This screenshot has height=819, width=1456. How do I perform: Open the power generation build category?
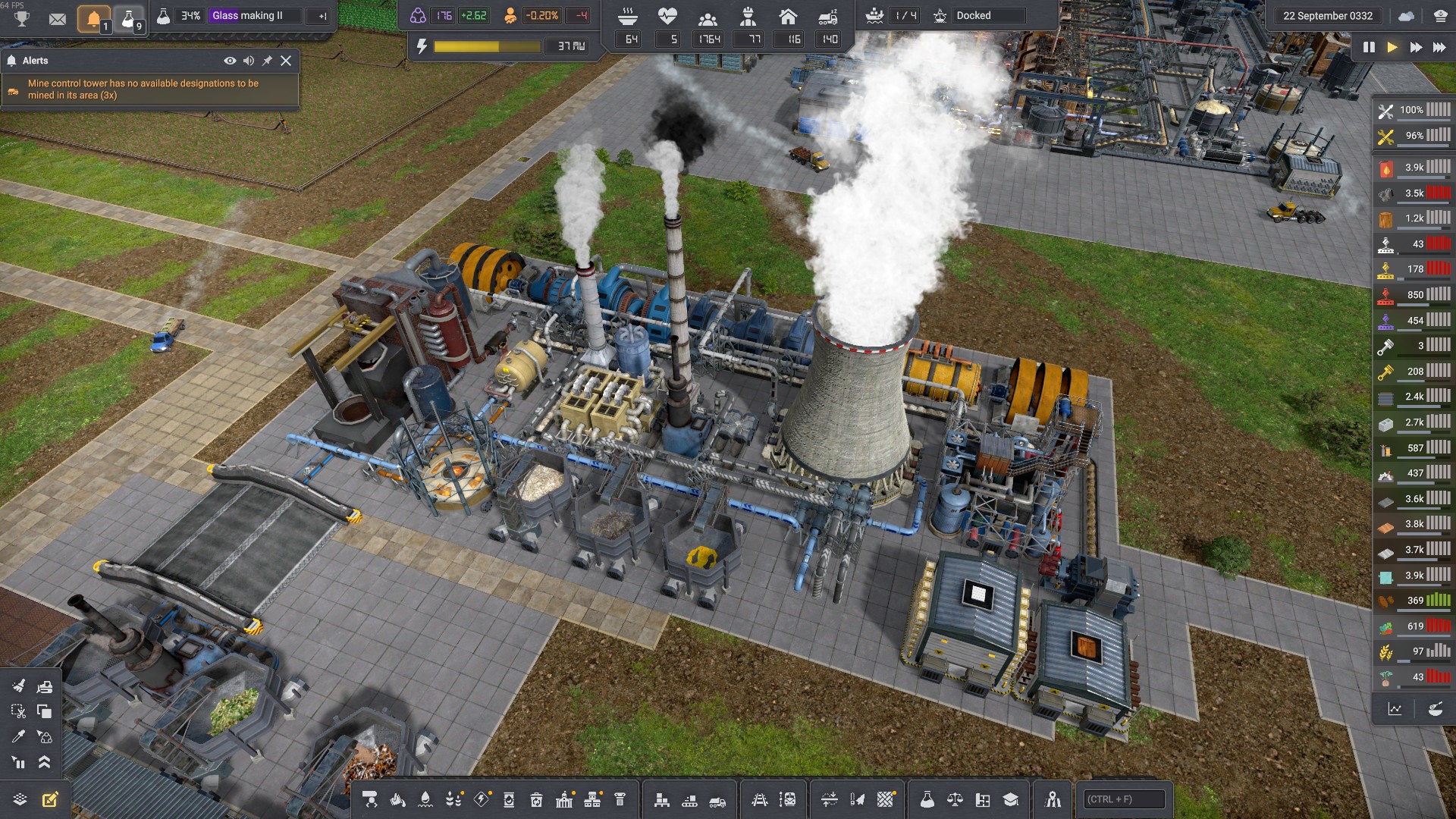(482, 799)
